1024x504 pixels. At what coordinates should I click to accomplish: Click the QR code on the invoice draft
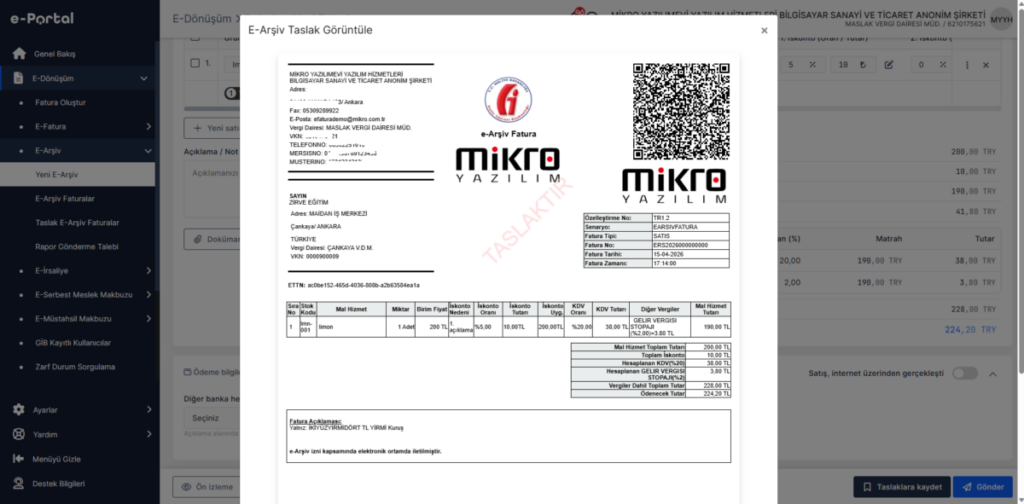pos(680,112)
